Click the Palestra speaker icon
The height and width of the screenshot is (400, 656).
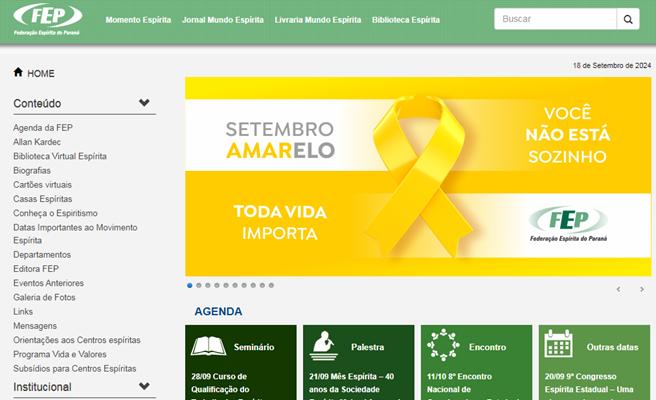(324, 346)
